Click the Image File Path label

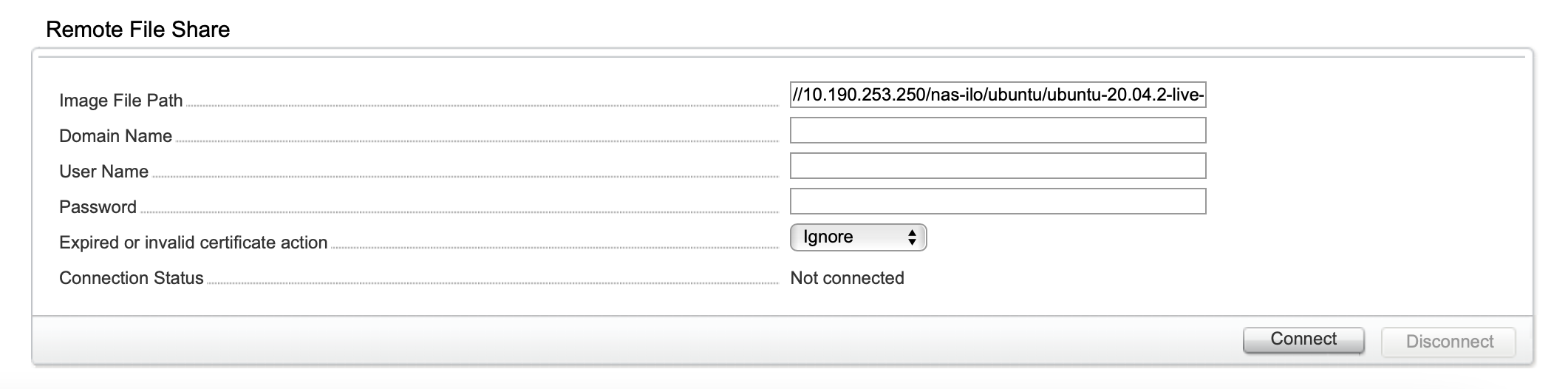click(x=121, y=101)
